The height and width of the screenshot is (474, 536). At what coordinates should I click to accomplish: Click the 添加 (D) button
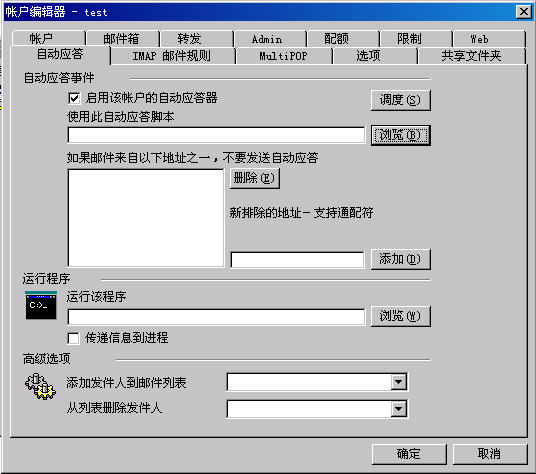pos(401,259)
